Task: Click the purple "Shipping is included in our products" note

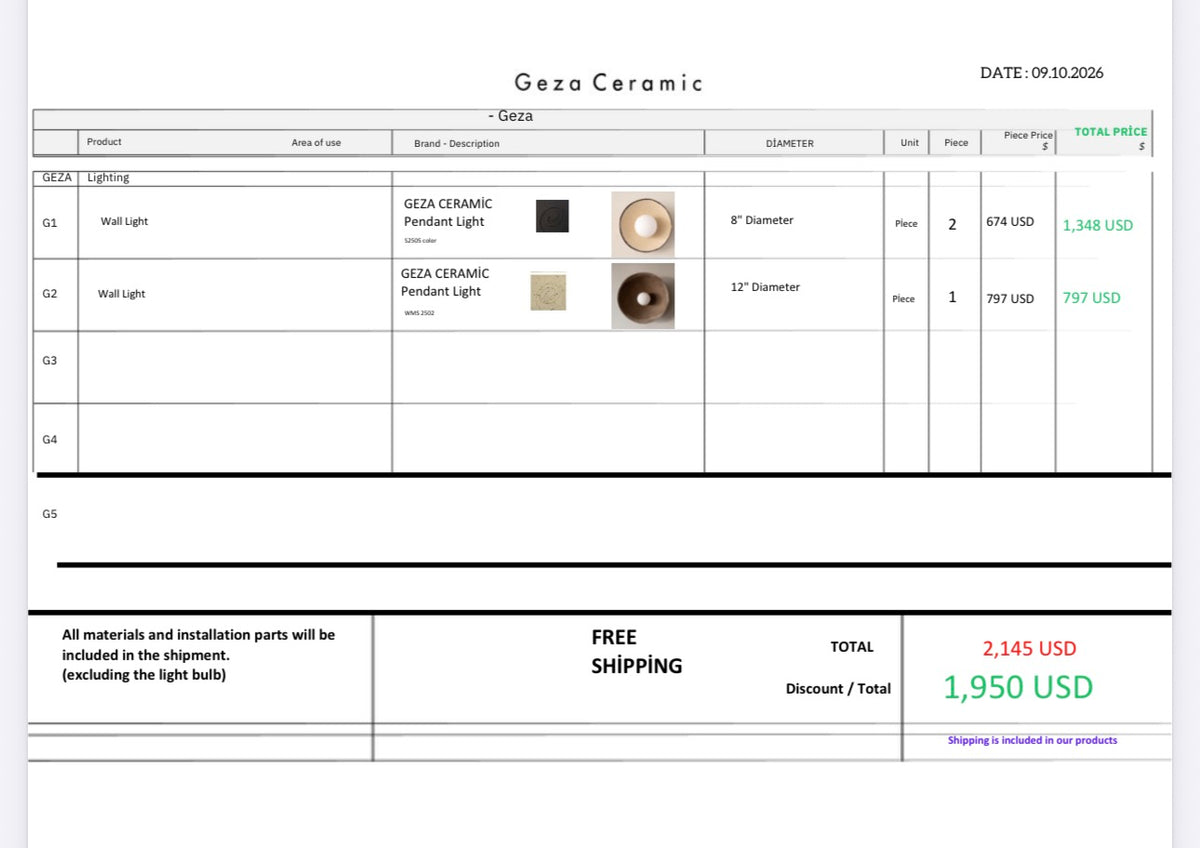Action: [x=1033, y=741]
